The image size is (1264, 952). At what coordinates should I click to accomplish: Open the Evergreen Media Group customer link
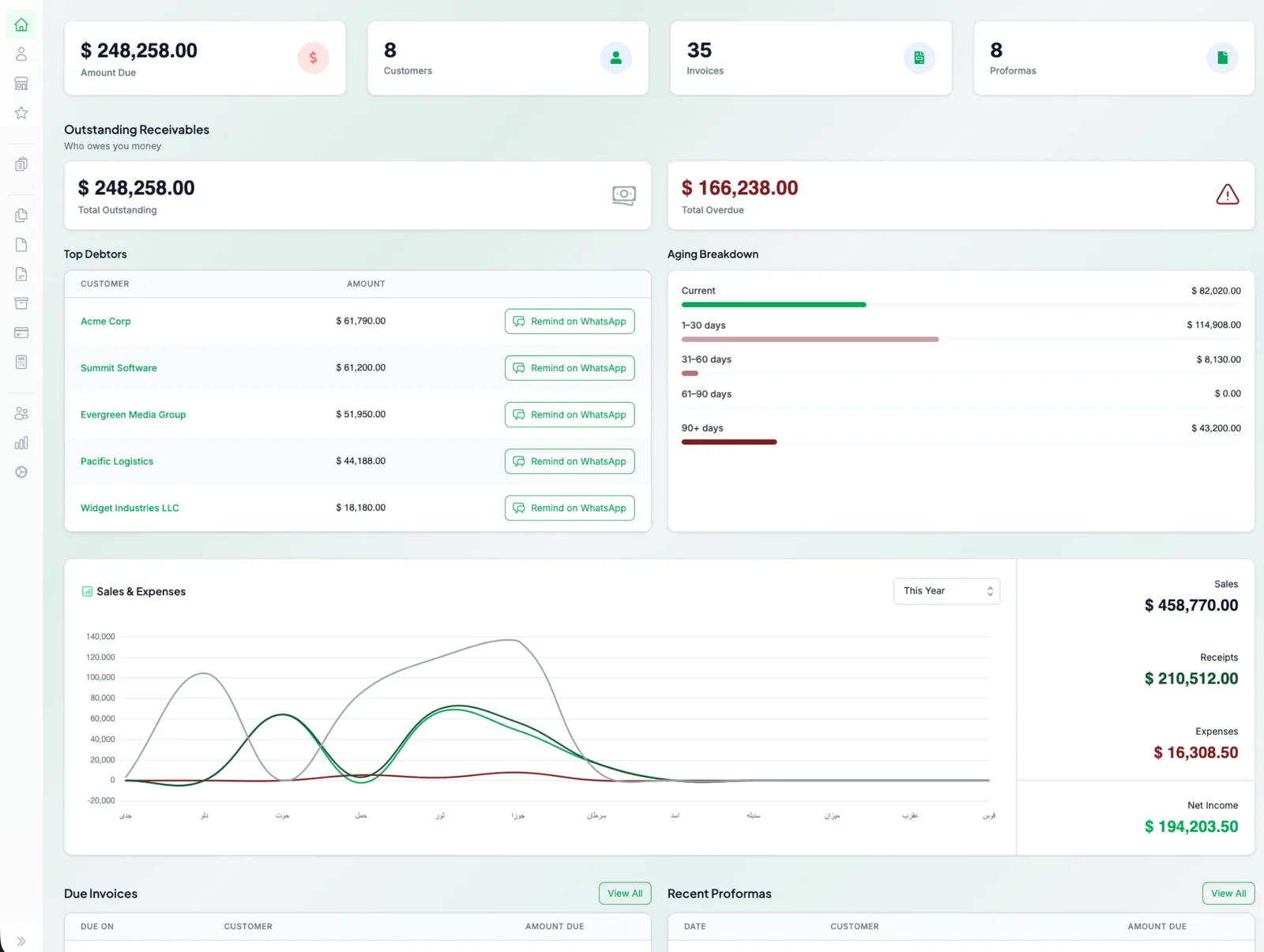[133, 415]
